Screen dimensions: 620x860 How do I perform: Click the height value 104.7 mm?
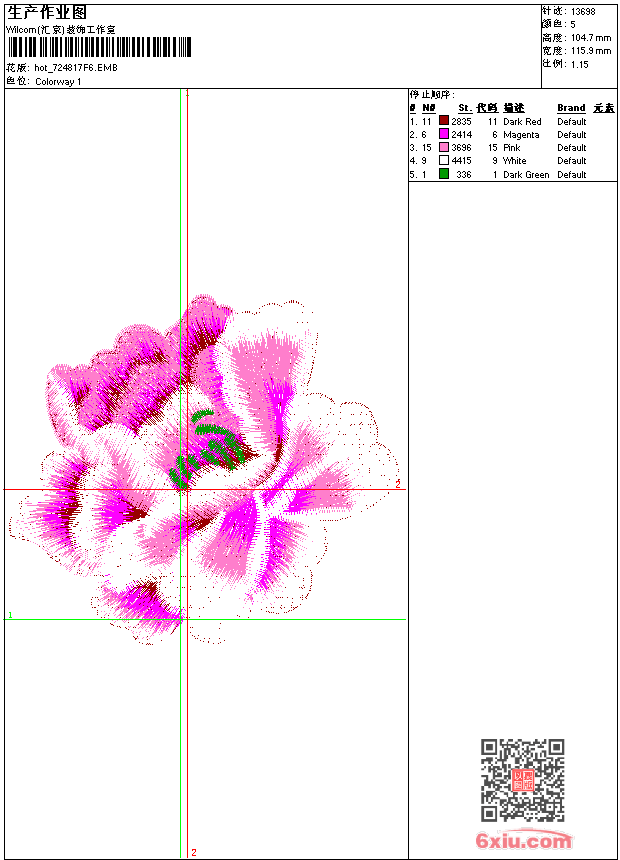(590, 37)
